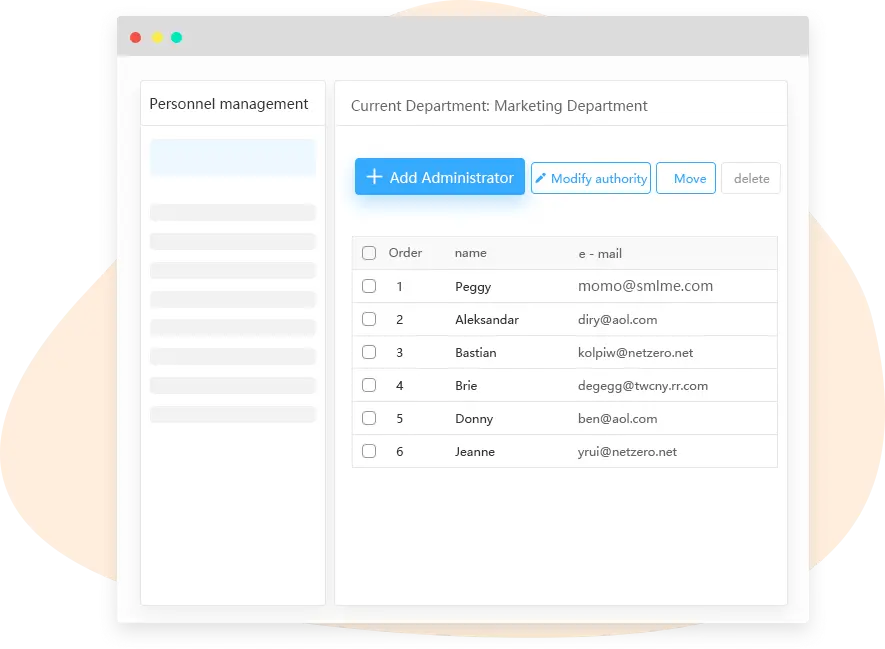Click the delete button

(751, 178)
